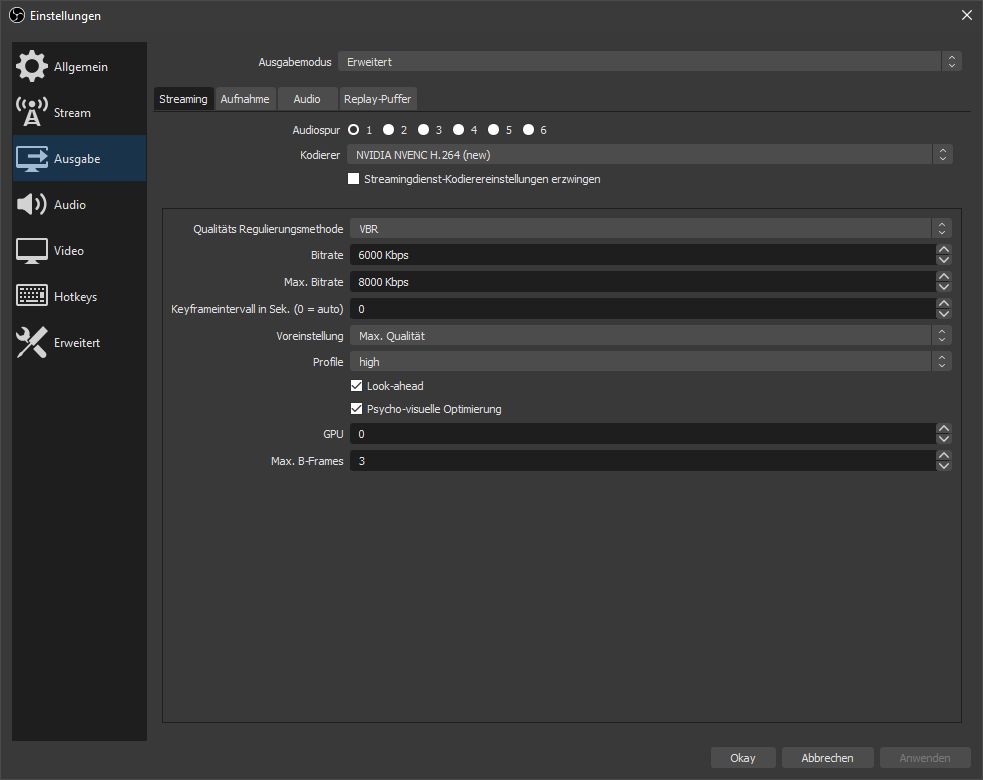Select Audiospur 1 radio button
The height and width of the screenshot is (780, 983).
pos(354,130)
